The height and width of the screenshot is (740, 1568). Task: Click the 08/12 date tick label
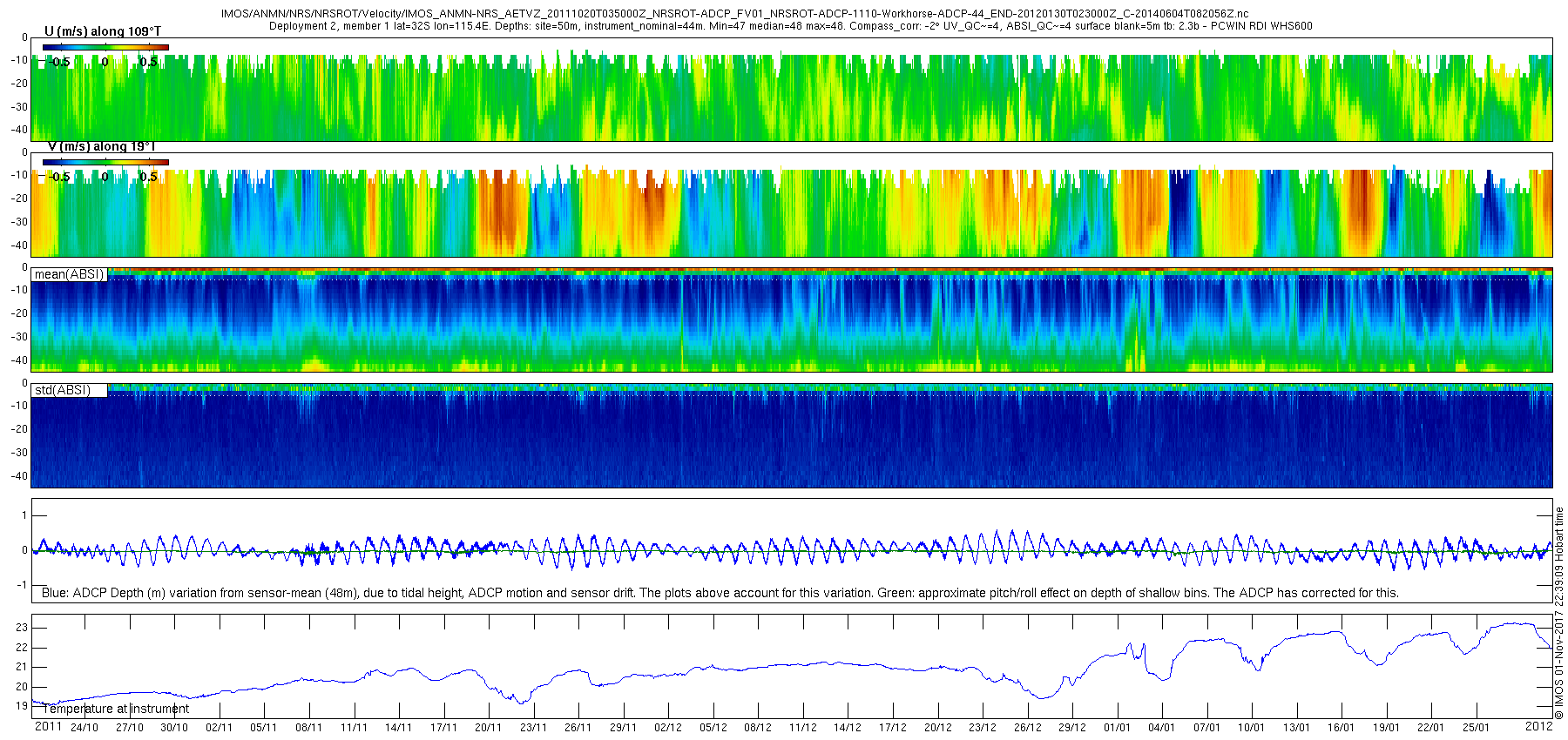[x=757, y=728]
